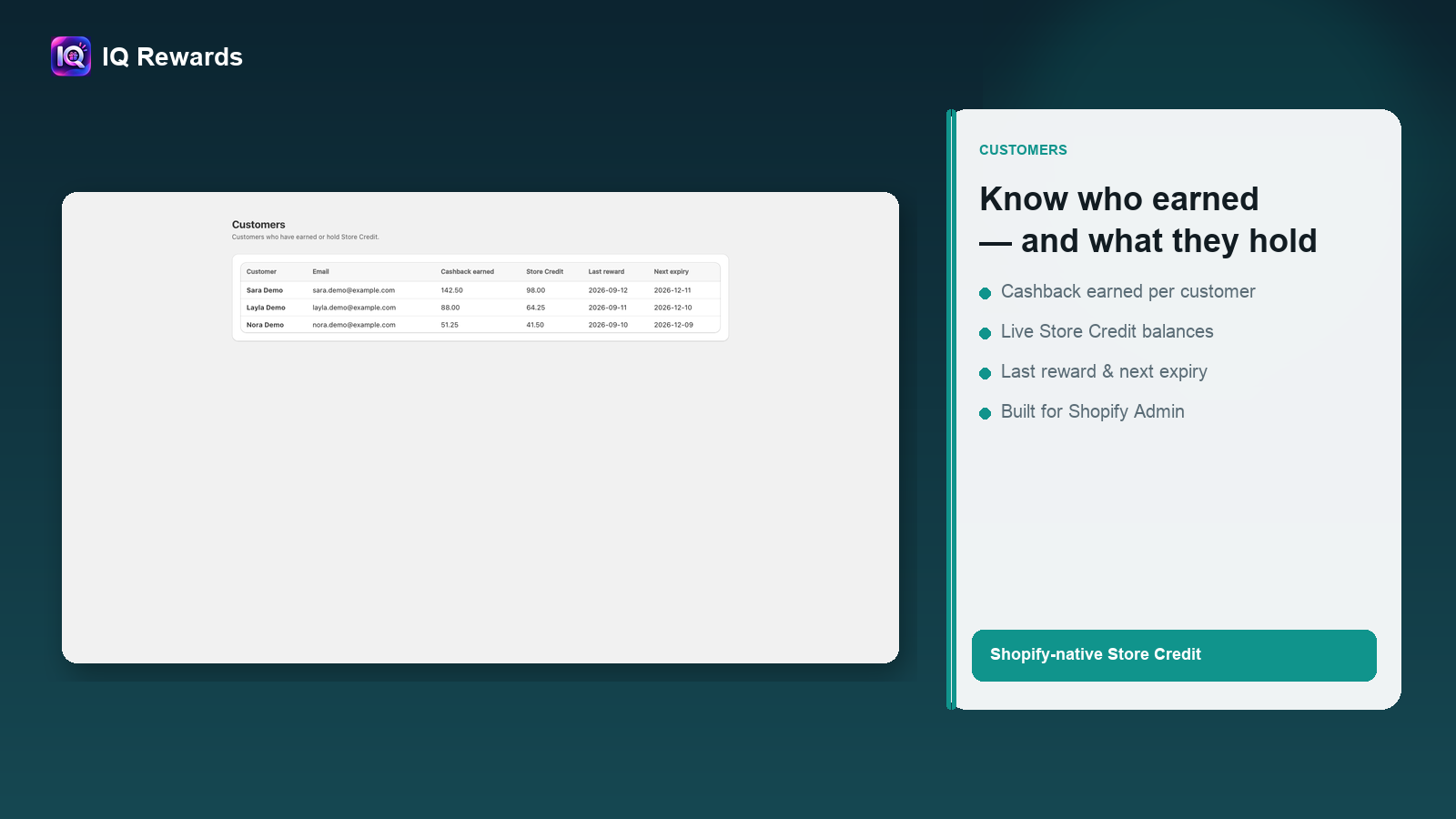This screenshot has width=1456, height=819.
Task: Click the IQ Rewards brand name text
Action: (x=172, y=56)
